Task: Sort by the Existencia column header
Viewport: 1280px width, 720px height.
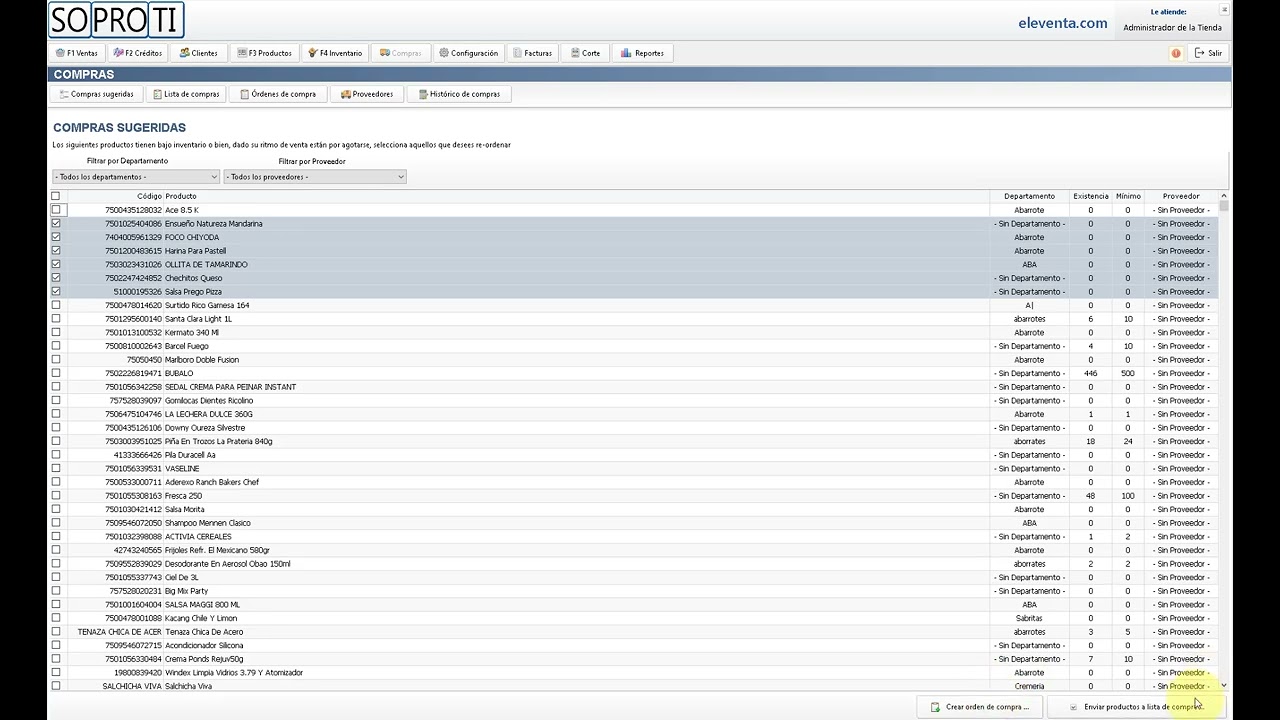Action: click(x=1090, y=196)
